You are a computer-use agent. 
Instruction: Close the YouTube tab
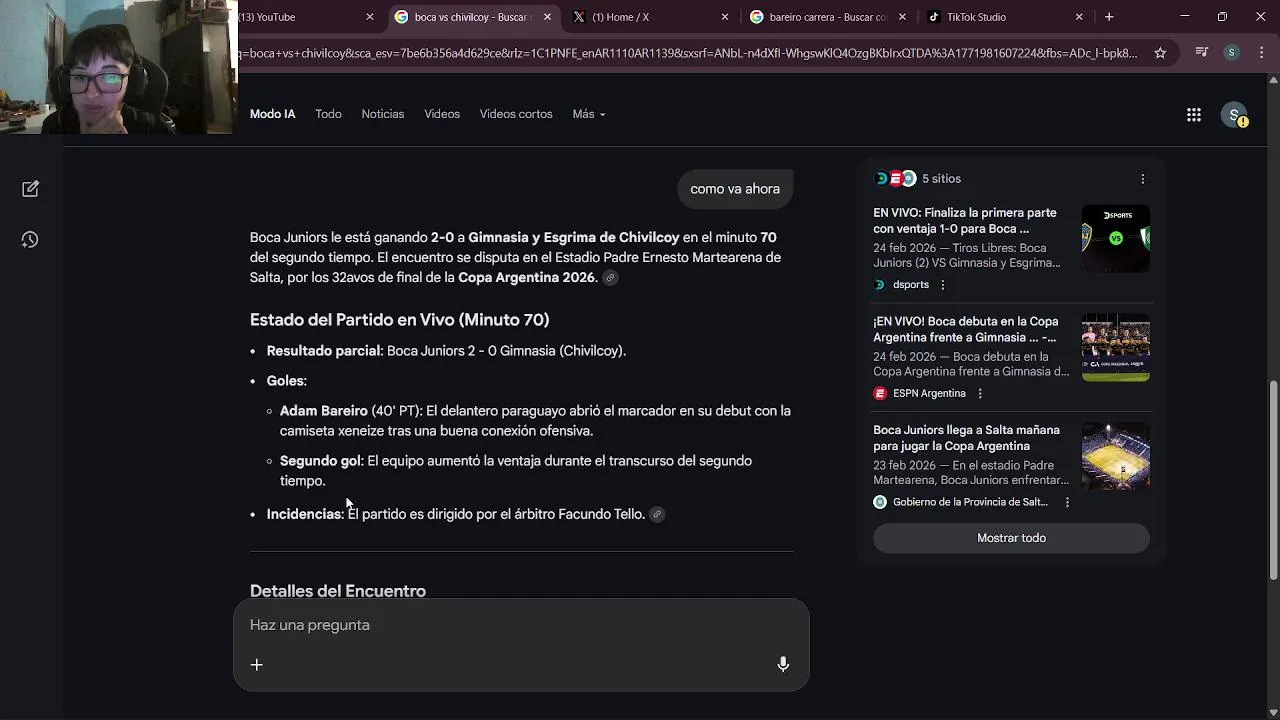369,17
